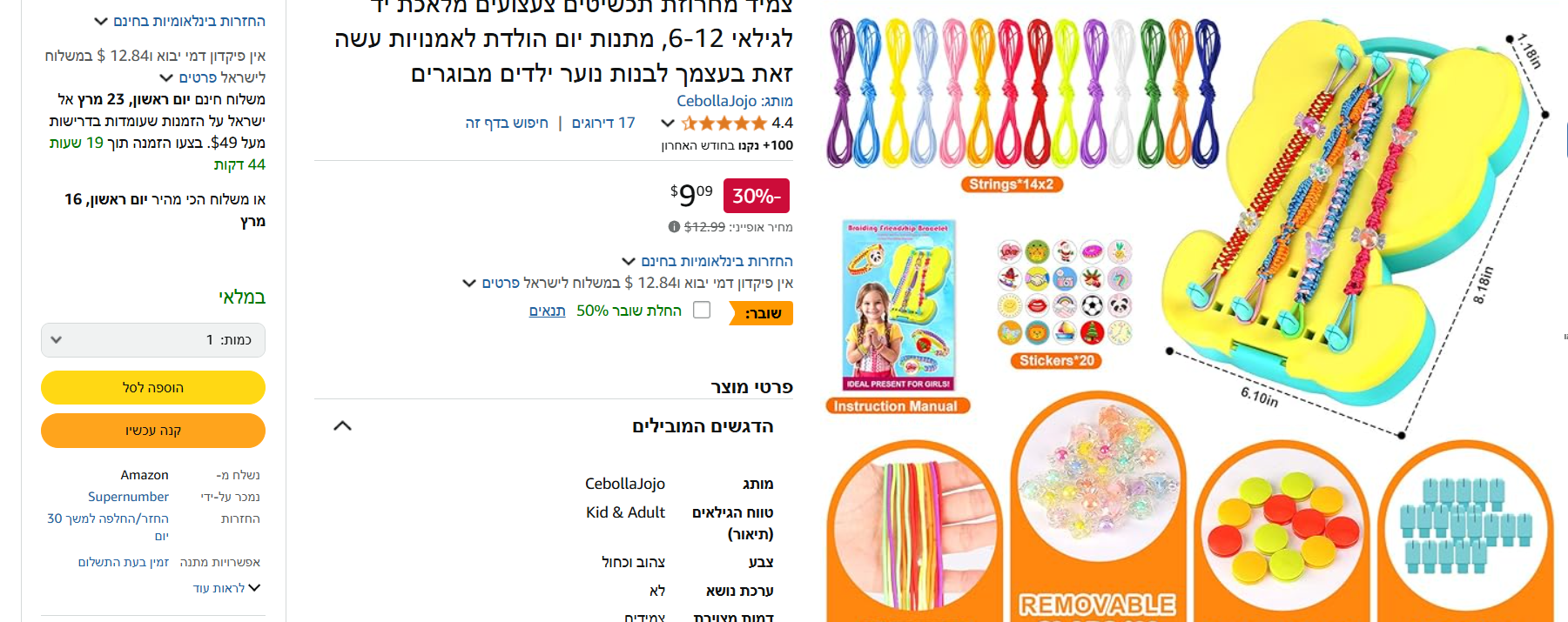Click the yellow Add to Cart button
The image size is (1568, 622).
pyautogui.click(x=153, y=387)
